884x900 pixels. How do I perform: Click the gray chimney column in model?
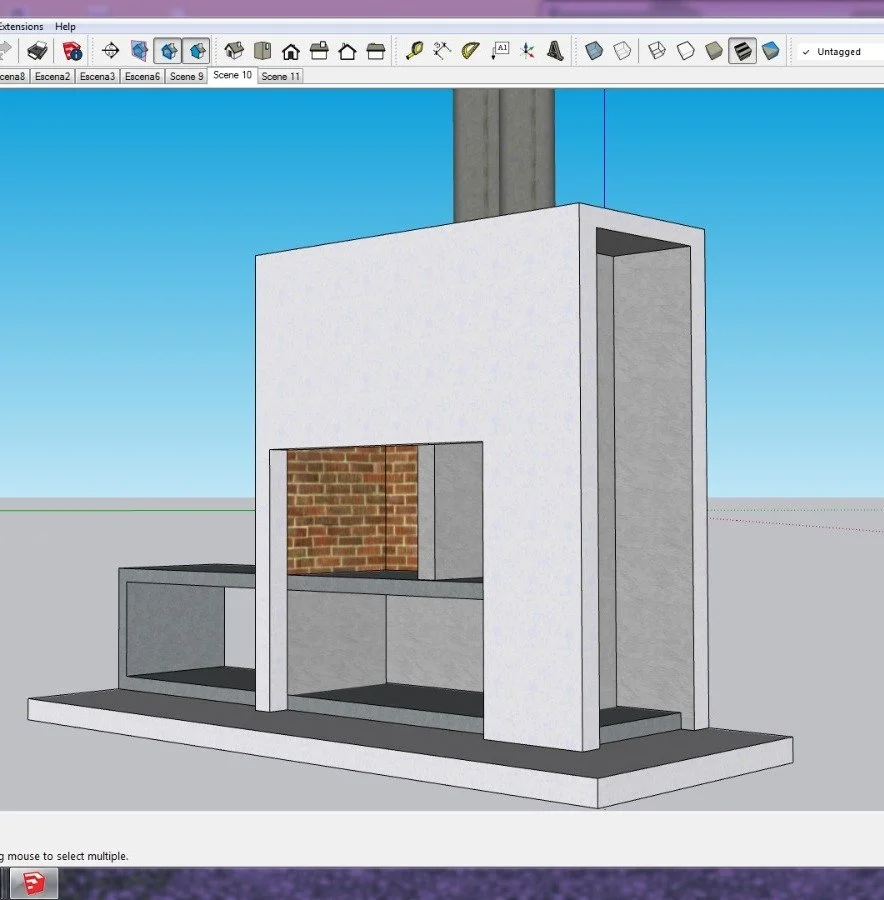(504, 154)
